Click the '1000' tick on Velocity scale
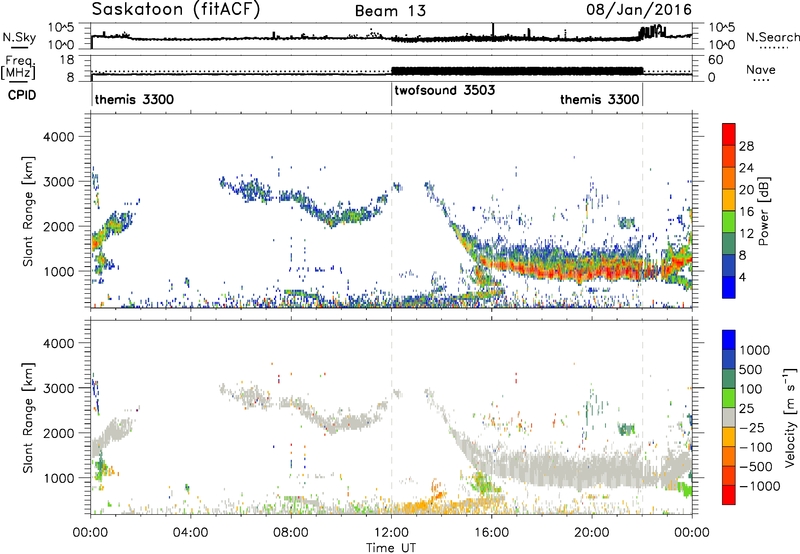Viewport: 800px width, 554px height. click(x=755, y=350)
